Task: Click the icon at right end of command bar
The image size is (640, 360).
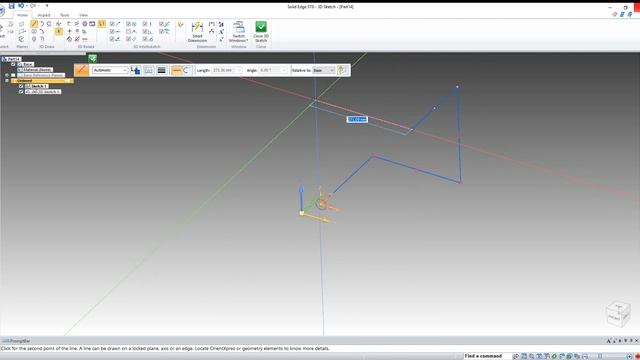Action: (342, 70)
